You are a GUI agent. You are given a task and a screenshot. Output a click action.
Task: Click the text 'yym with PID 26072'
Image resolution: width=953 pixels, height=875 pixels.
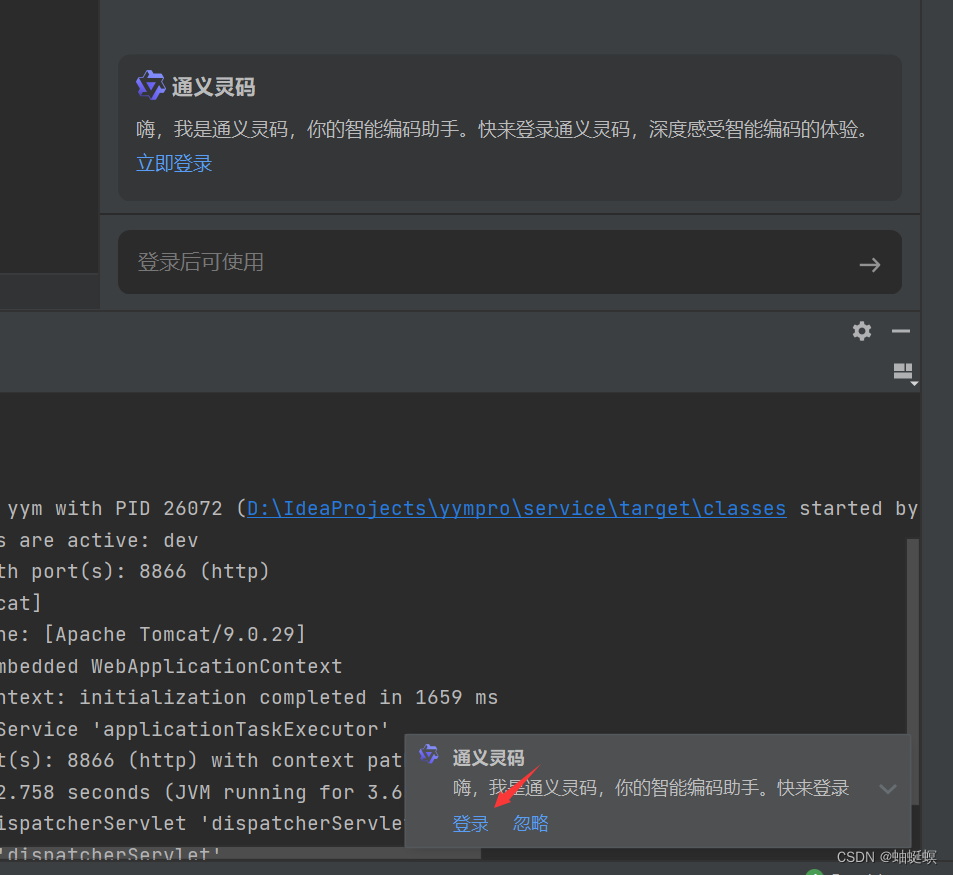tap(115, 509)
